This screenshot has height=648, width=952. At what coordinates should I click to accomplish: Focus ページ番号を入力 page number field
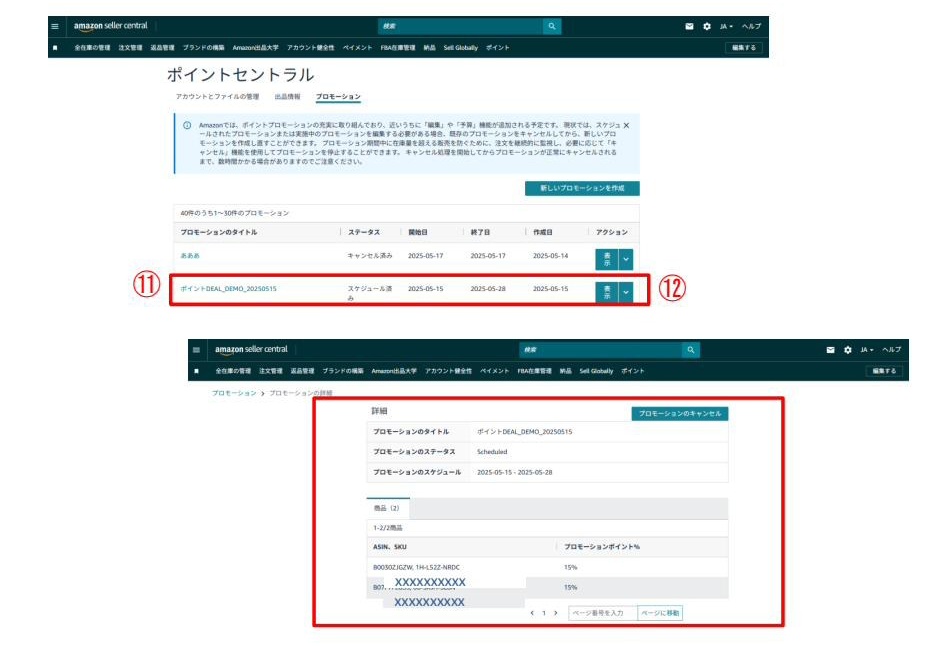603,613
